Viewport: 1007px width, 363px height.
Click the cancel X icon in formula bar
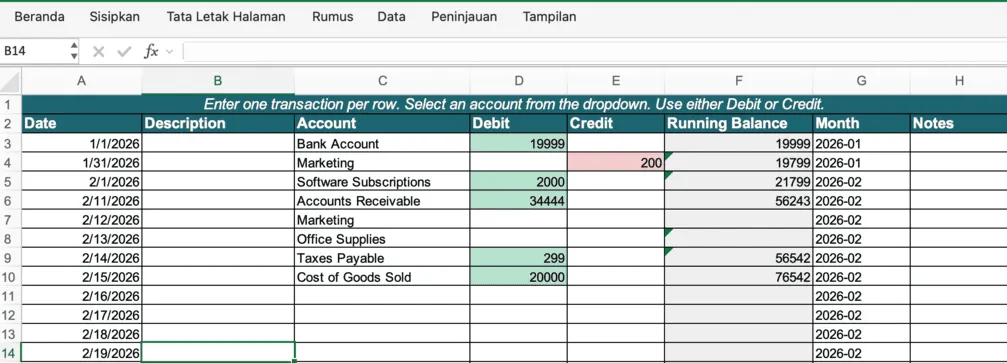tap(98, 51)
